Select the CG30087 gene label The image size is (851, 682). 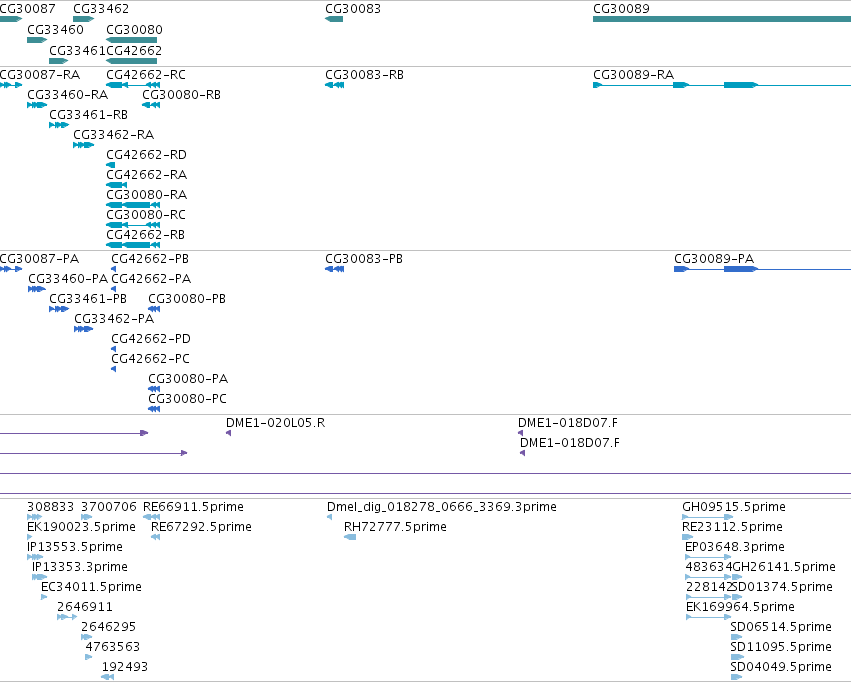tap(28, 9)
